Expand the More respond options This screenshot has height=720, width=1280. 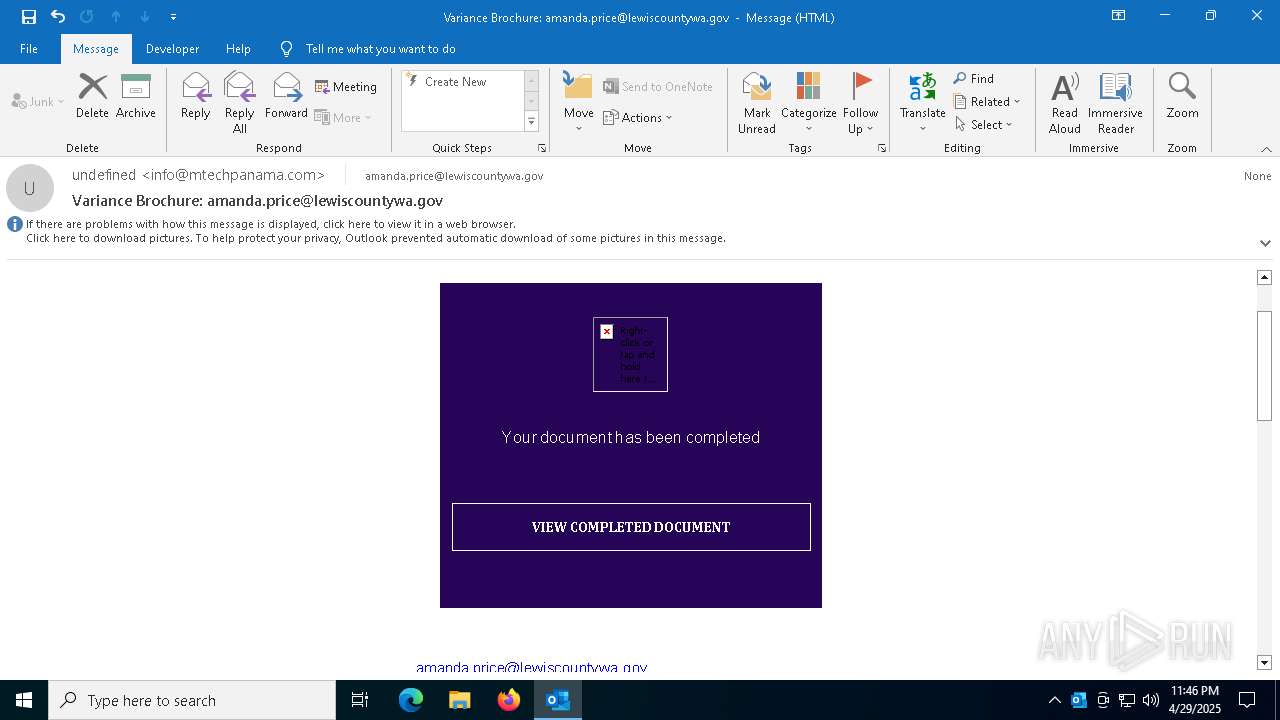click(343, 117)
